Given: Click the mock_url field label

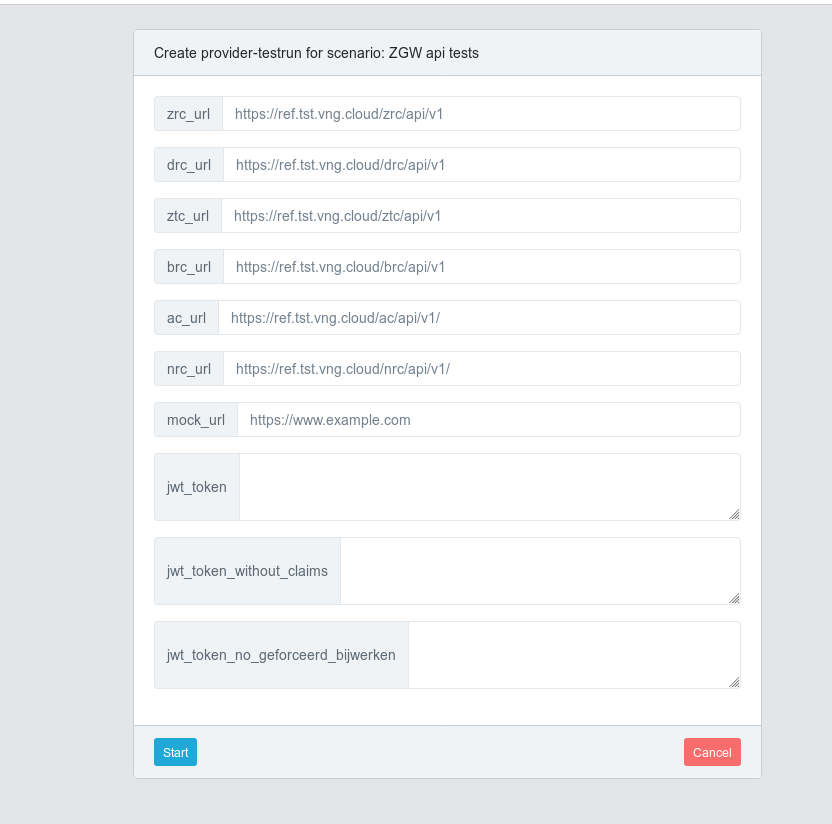Looking at the screenshot, I should [195, 419].
